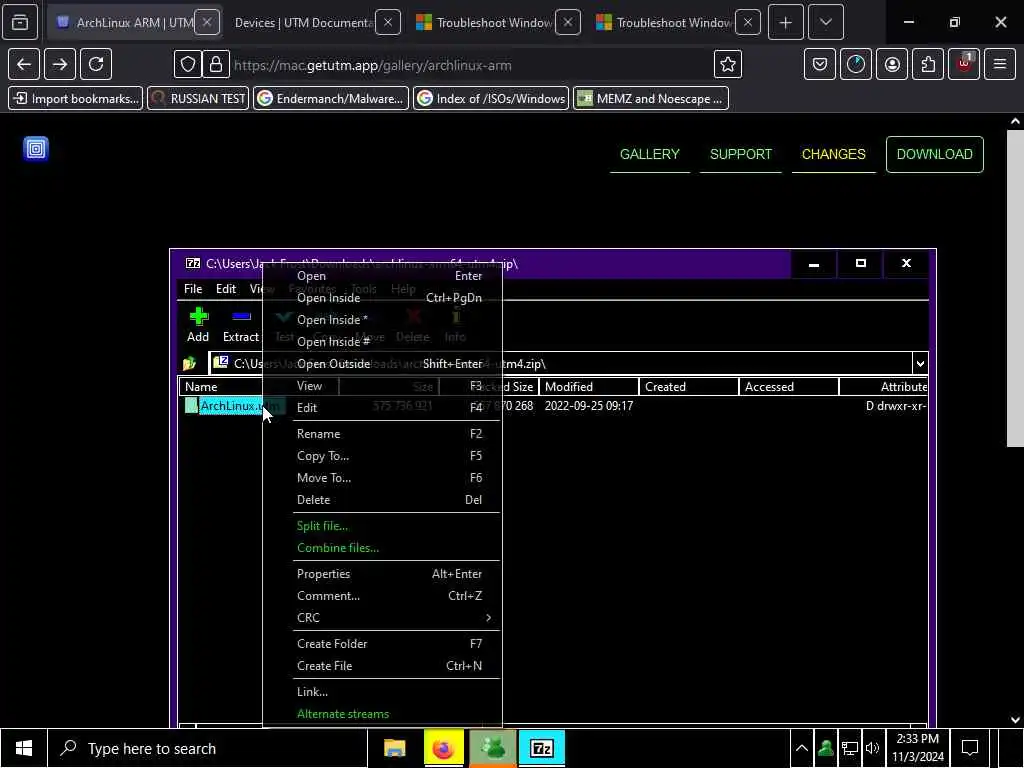Switch to Firefox in the taskbar
The image size is (1024, 768).
[443, 748]
